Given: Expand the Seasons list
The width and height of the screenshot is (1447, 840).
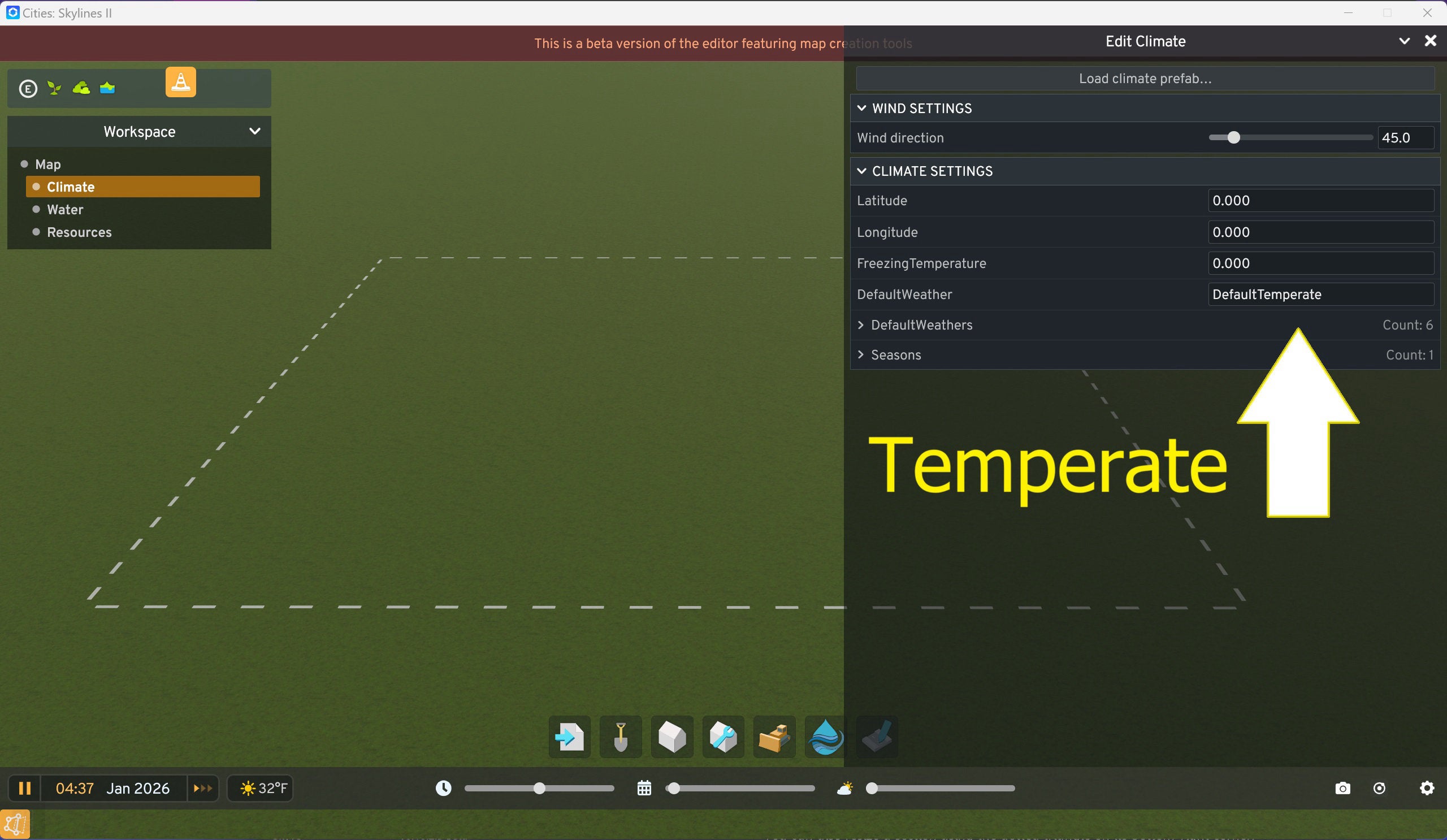Looking at the screenshot, I should 861,355.
